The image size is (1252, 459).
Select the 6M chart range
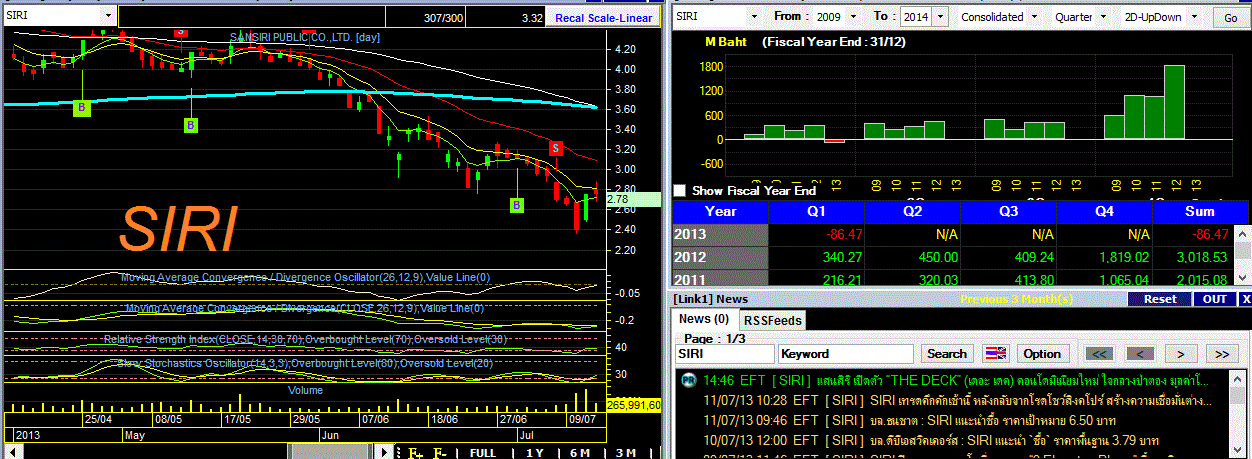(x=580, y=452)
